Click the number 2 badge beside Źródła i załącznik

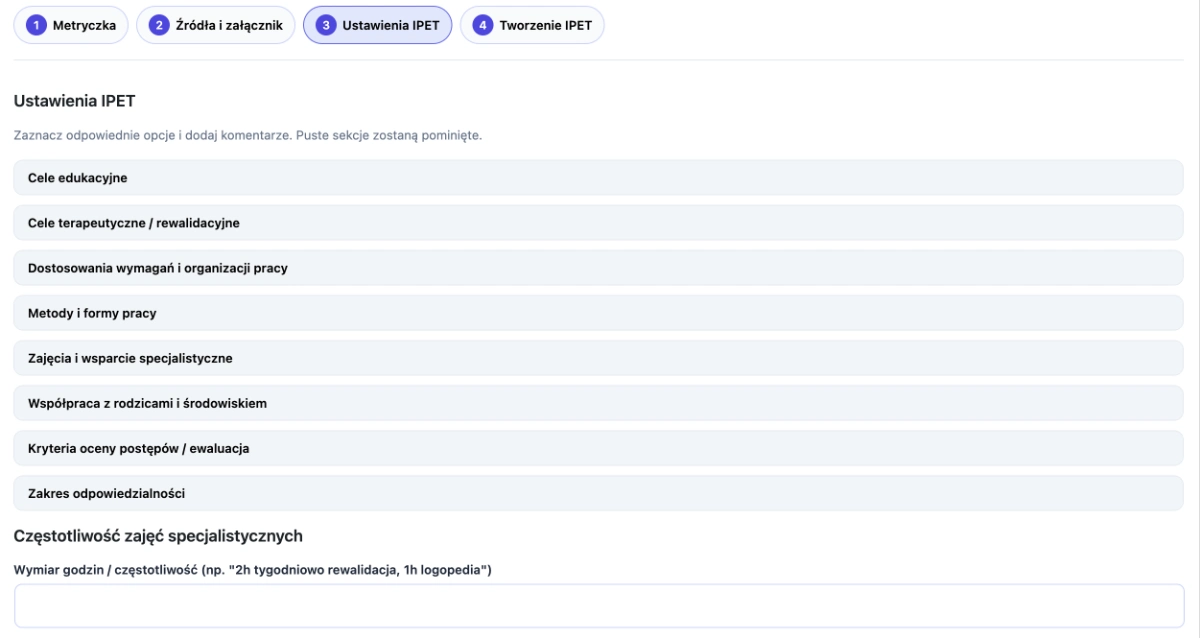click(159, 26)
